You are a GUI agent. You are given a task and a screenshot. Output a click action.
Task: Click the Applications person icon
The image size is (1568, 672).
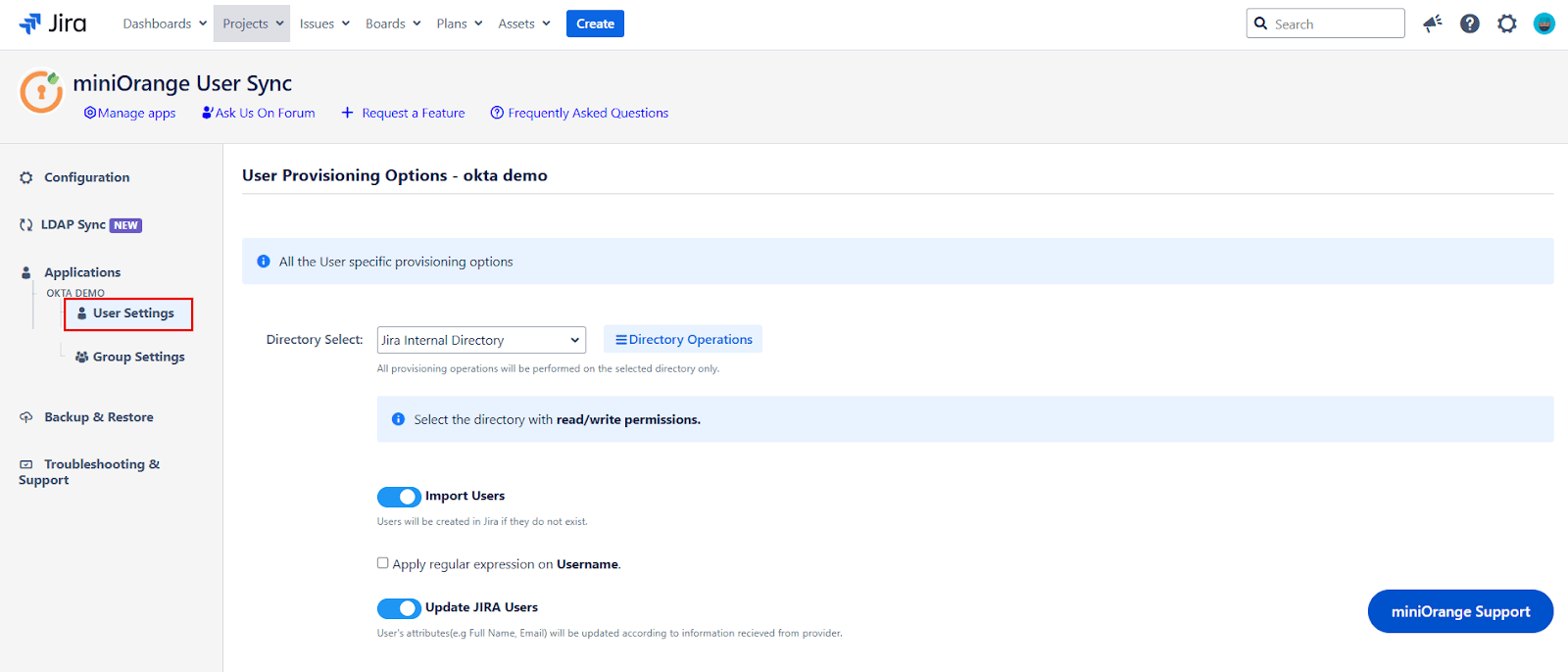(x=26, y=272)
